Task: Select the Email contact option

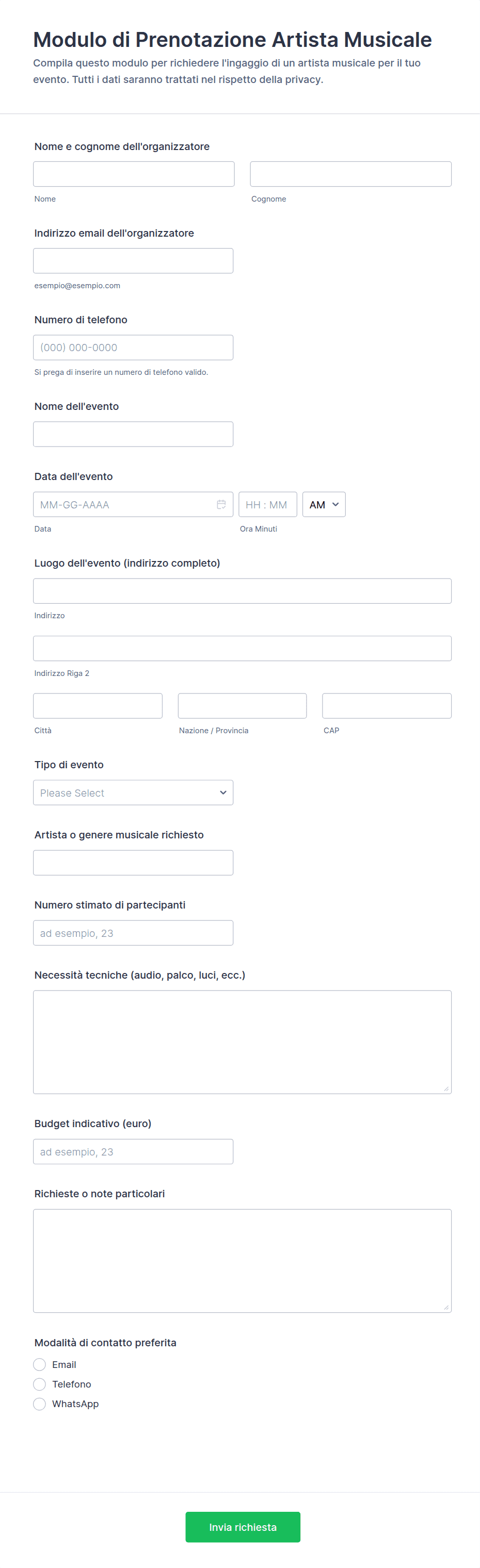Action: pos(40,1364)
